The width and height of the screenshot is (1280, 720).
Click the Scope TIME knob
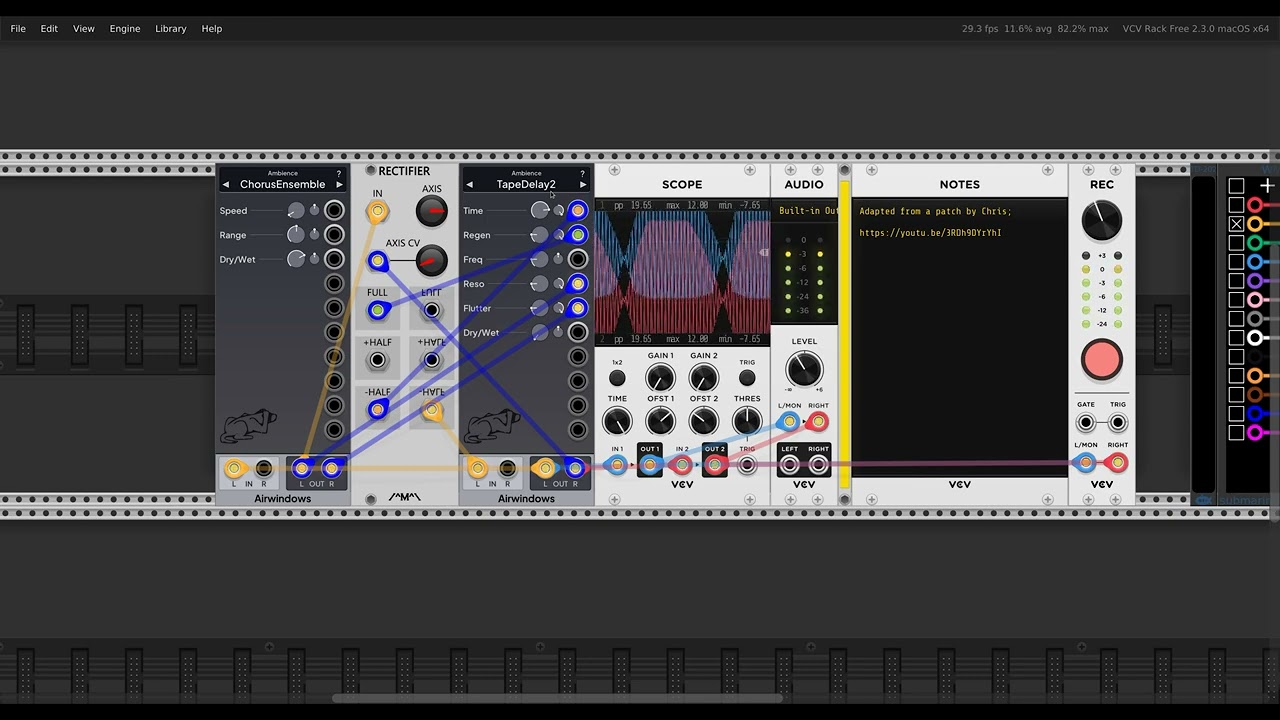point(617,421)
